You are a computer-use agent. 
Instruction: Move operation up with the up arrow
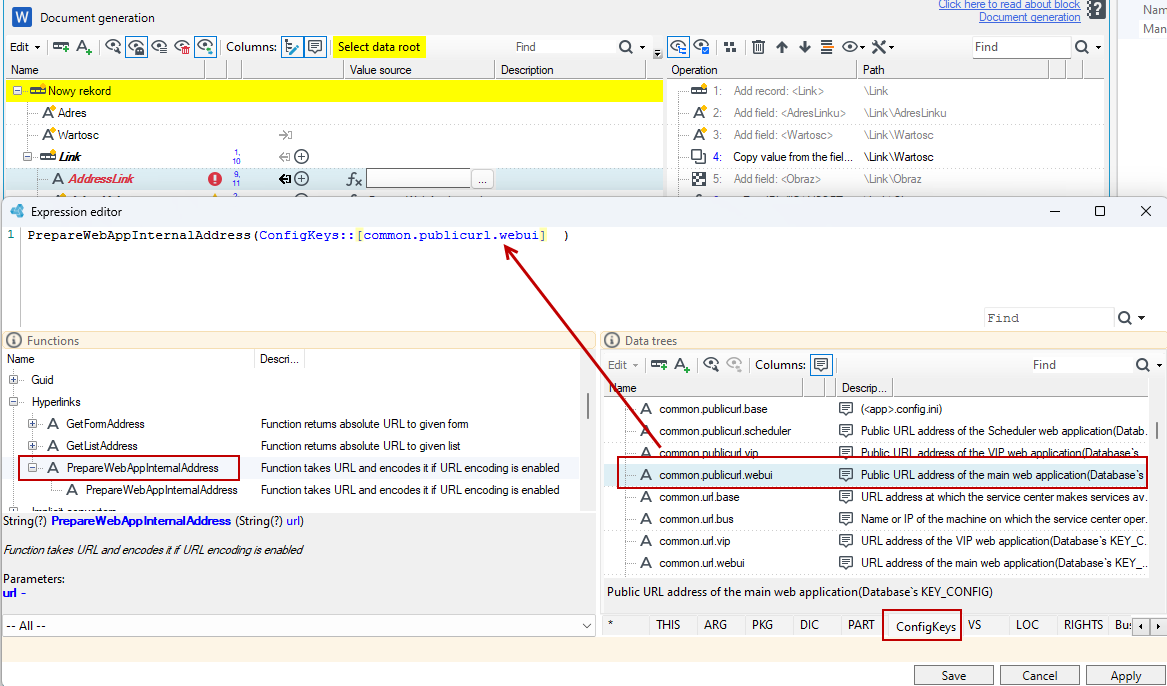(x=781, y=47)
